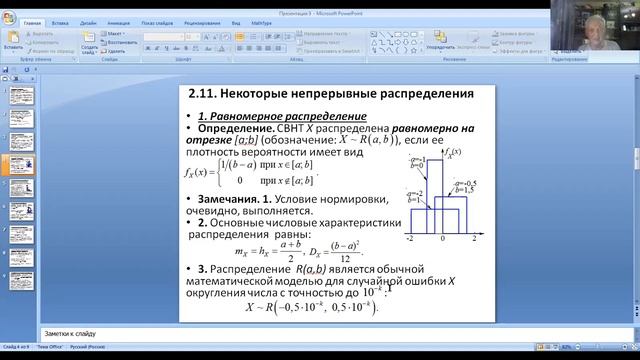Clear formatting with the eraser icon
This screenshot has width=640, height=360.
click(x=226, y=37)
